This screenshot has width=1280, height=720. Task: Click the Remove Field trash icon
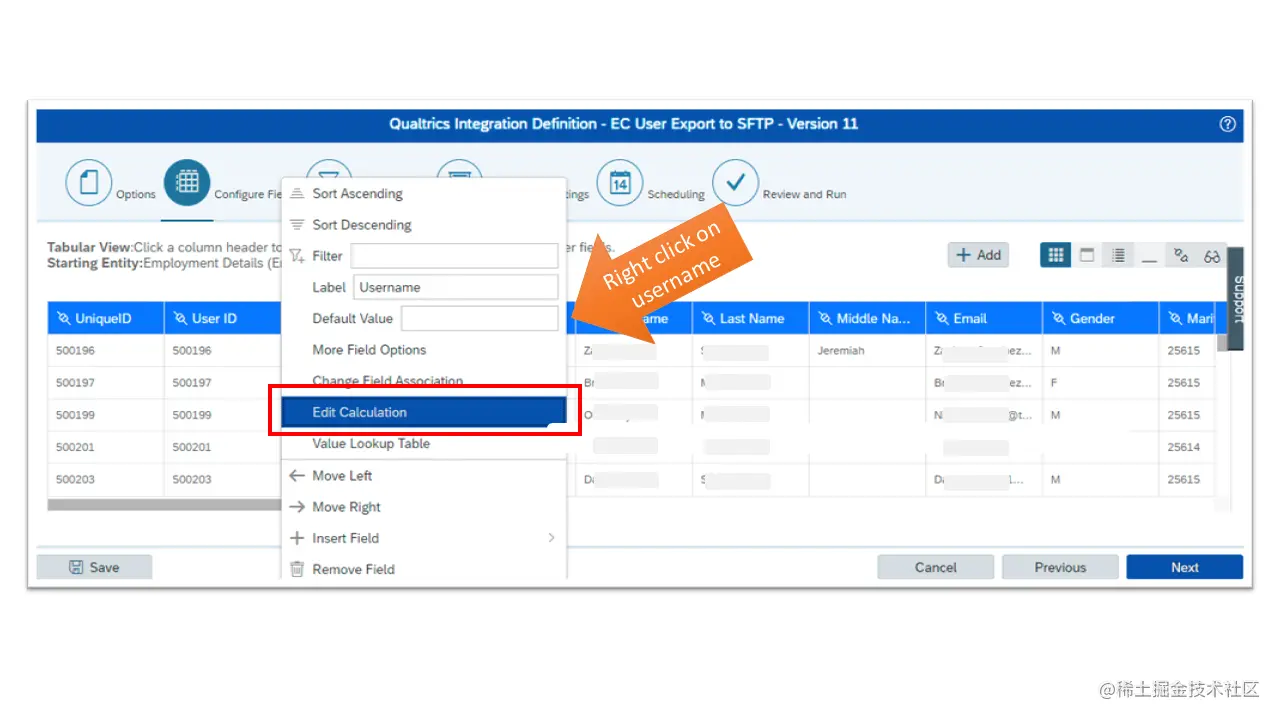[297, 569]
